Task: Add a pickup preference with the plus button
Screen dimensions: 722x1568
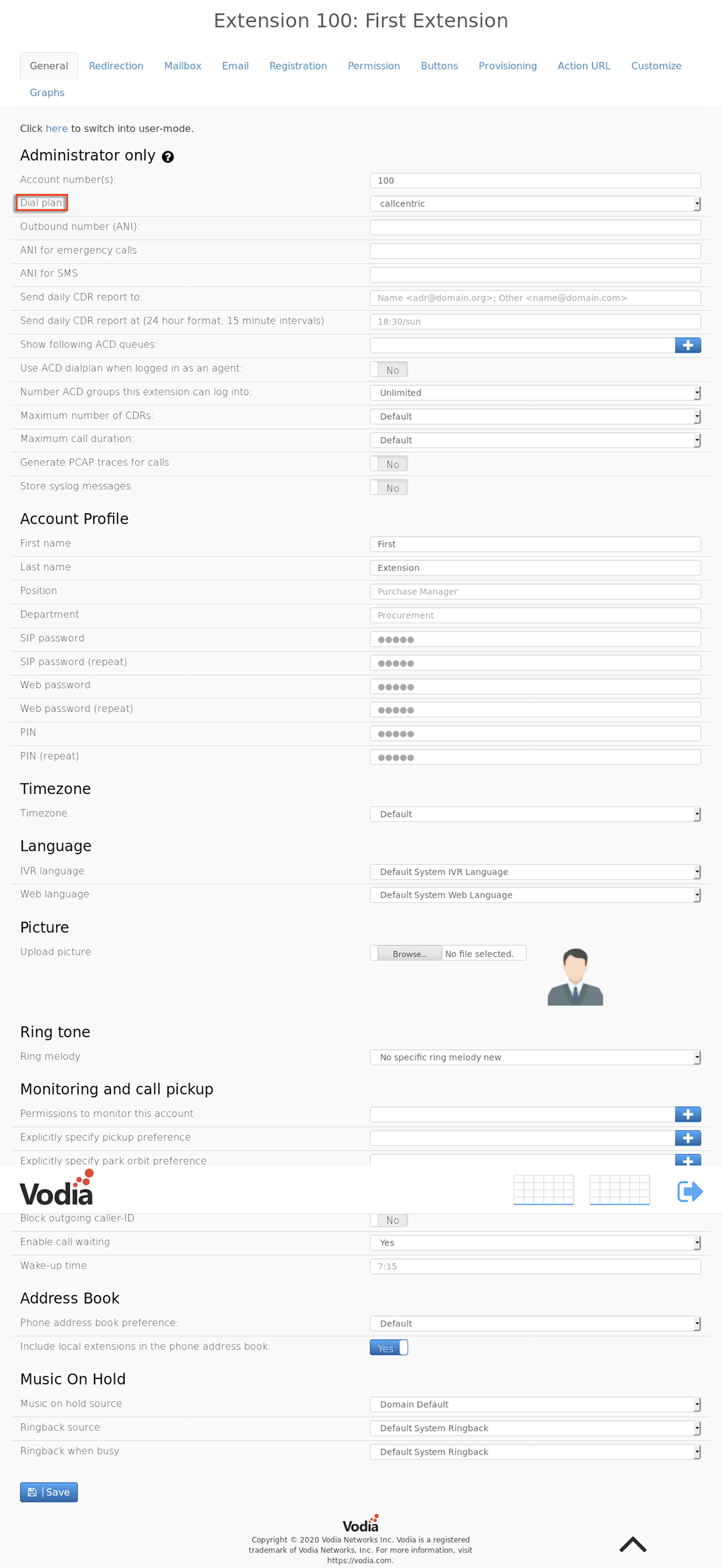Action: click(x=688, y=1138)
